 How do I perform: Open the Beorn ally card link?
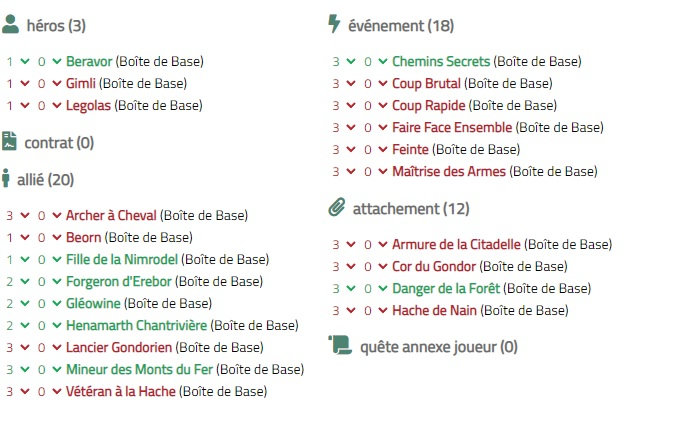point(83,237)
